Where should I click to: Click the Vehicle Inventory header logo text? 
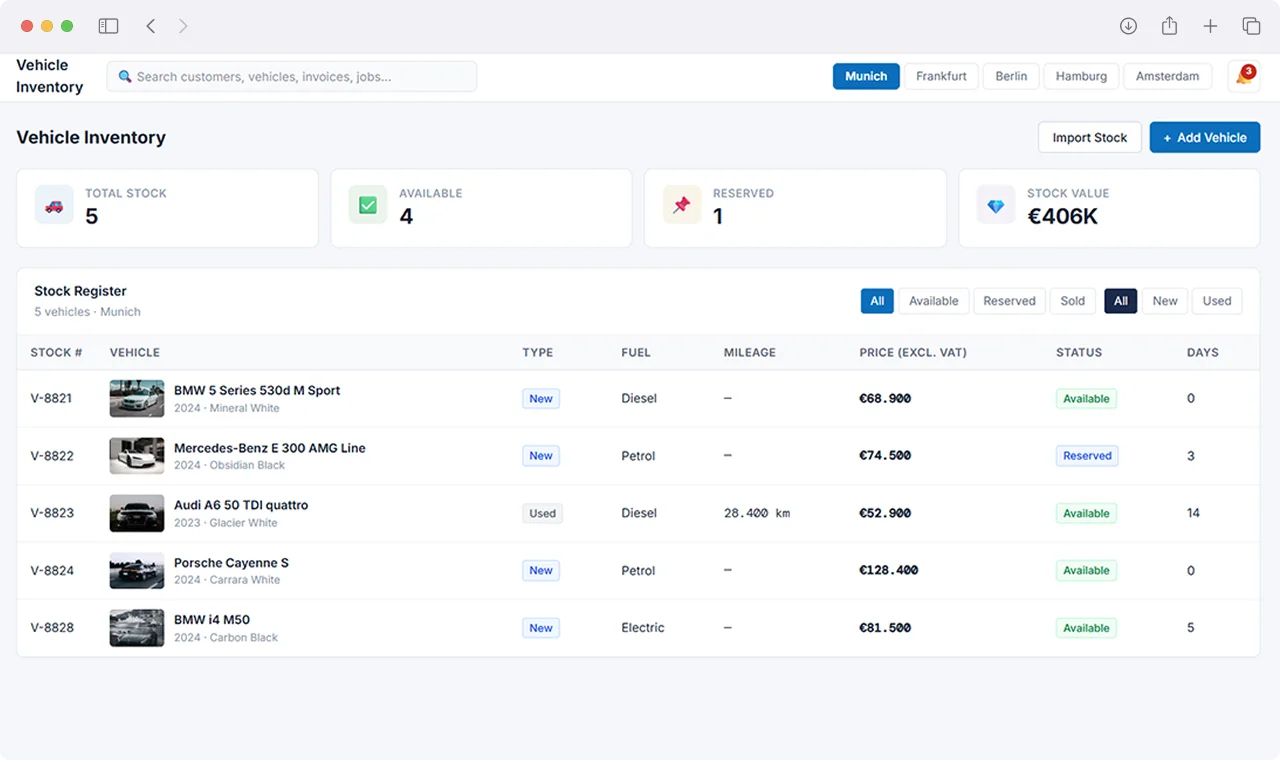click(49, 76)
